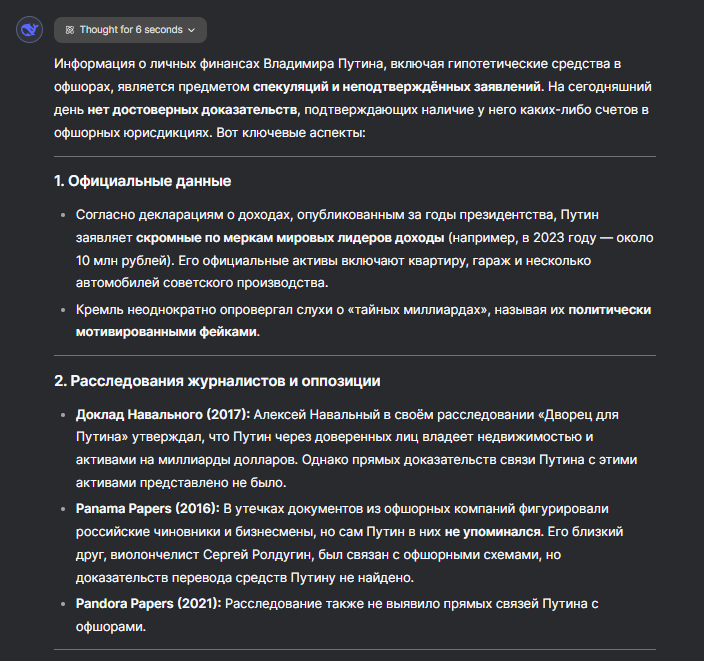Screen dimensions: 704x661
Task: Click heading '2. Расследования журналистов и оппозиции'
Action: [217, 381]
